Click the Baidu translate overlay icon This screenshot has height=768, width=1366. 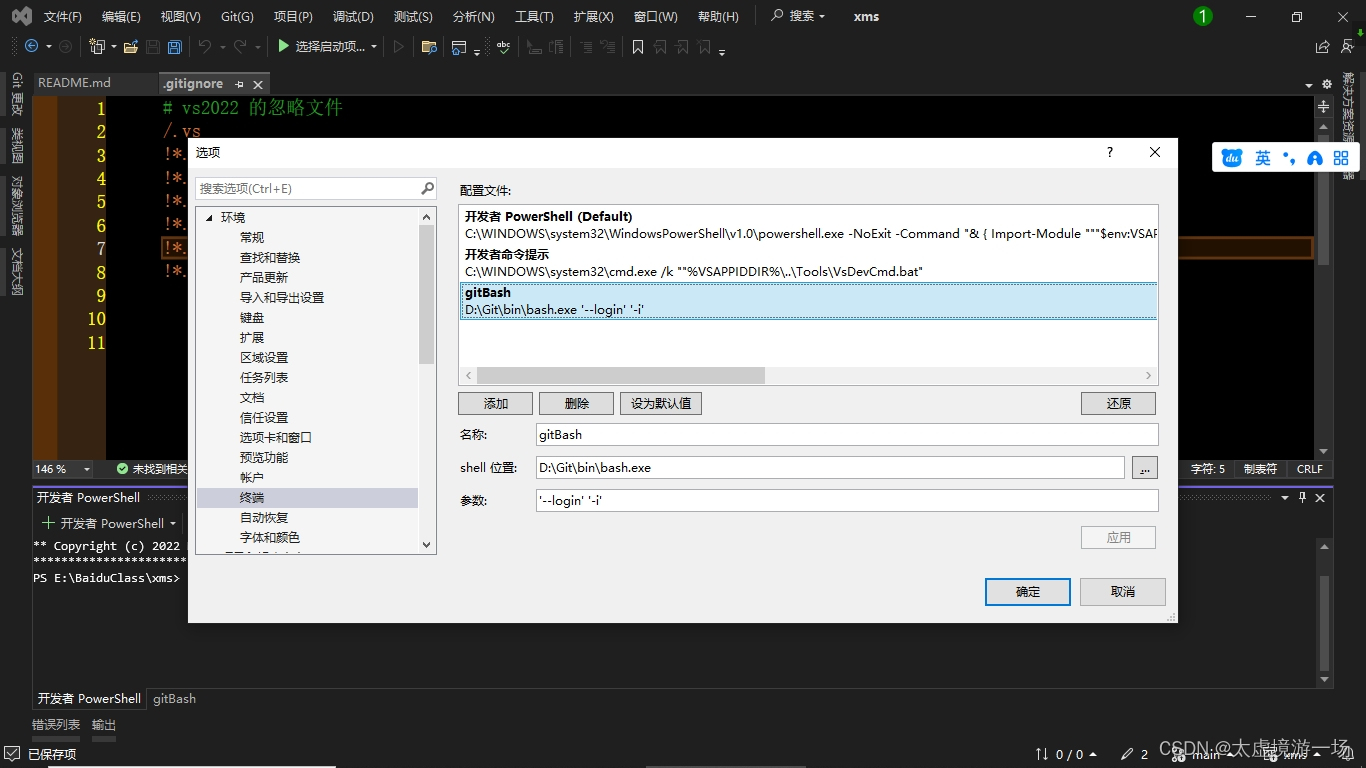click(1232, 157)
